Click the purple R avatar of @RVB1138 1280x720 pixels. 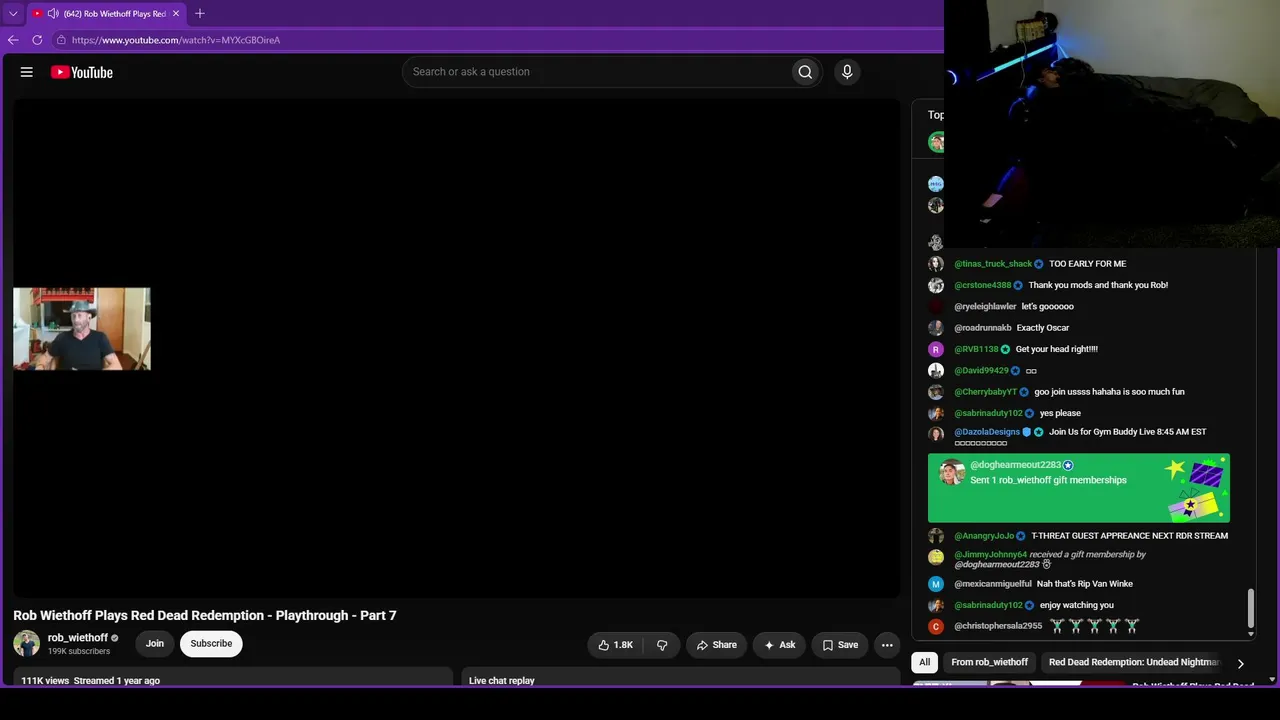(936, 349)
